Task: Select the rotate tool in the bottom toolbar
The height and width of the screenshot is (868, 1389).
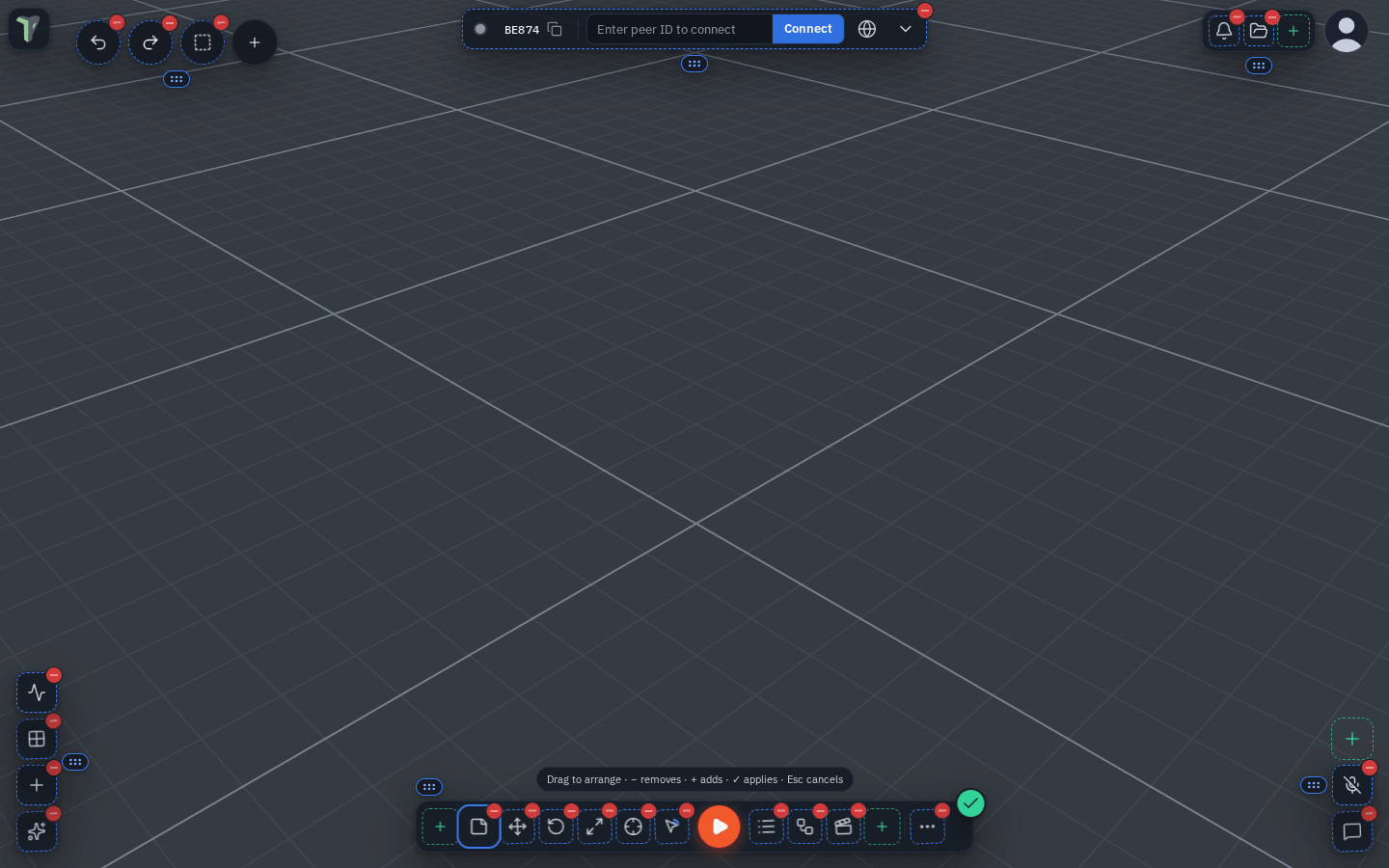Action: (x=556, y=827)
